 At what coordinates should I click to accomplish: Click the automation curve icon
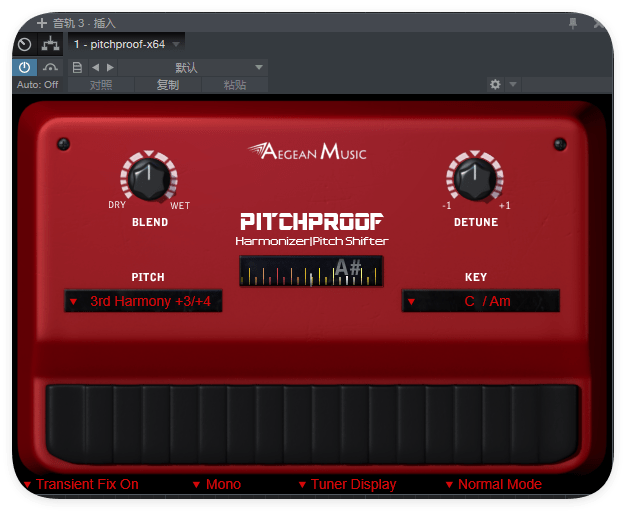click(x=50, y=67)
